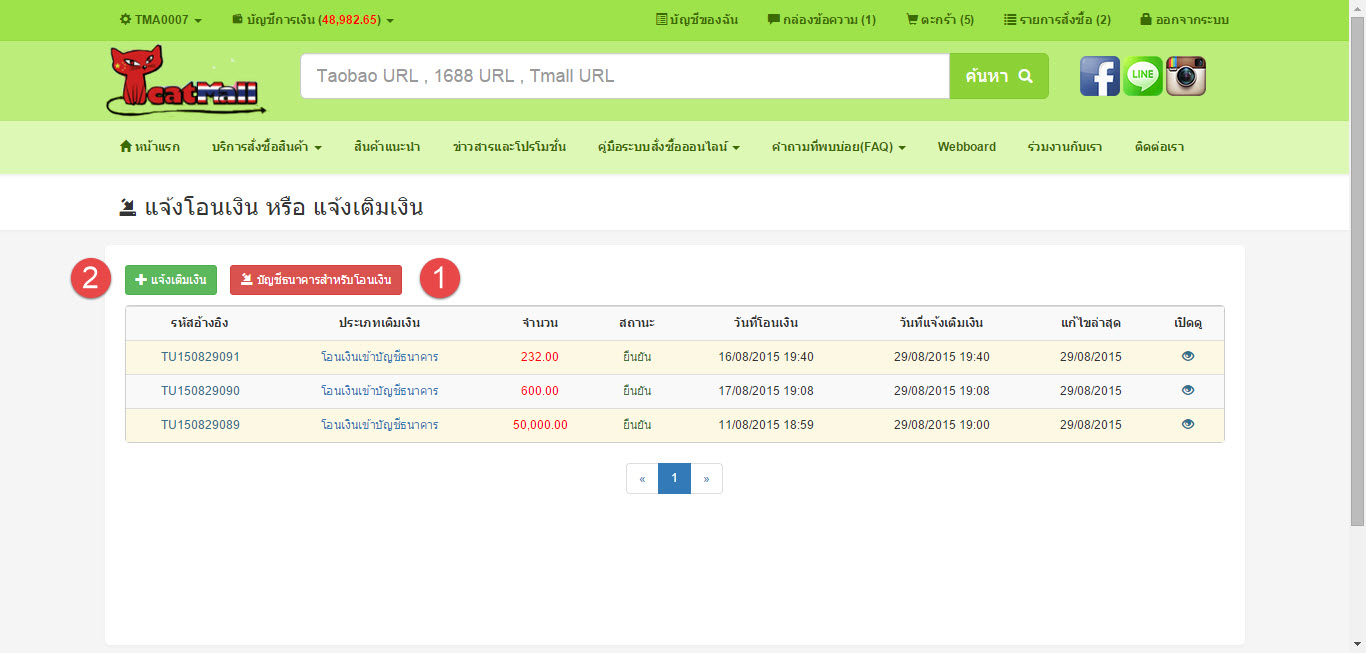Expand the TMA0007 account dropdown
The height and width of the screenshot is (653, 1366).
tap(160, 20)
